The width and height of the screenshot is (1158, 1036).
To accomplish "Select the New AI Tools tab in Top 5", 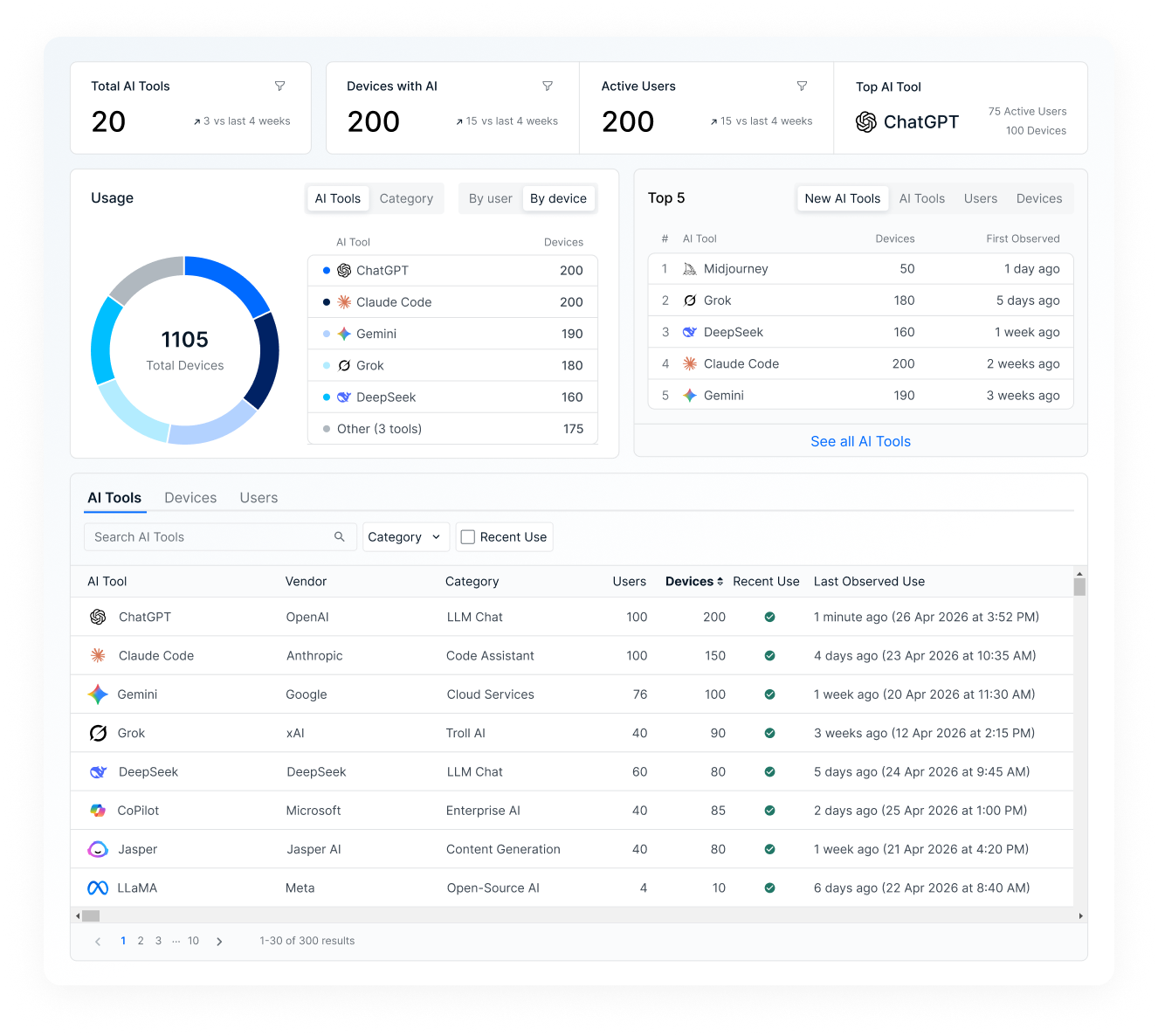I will [x=843, y=198].
